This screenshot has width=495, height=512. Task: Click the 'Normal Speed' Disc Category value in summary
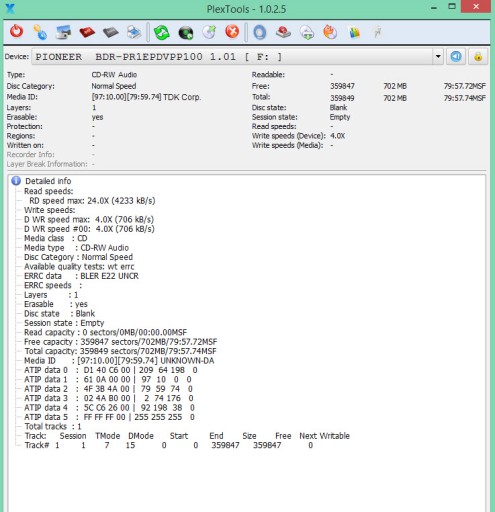coord(114,86)
